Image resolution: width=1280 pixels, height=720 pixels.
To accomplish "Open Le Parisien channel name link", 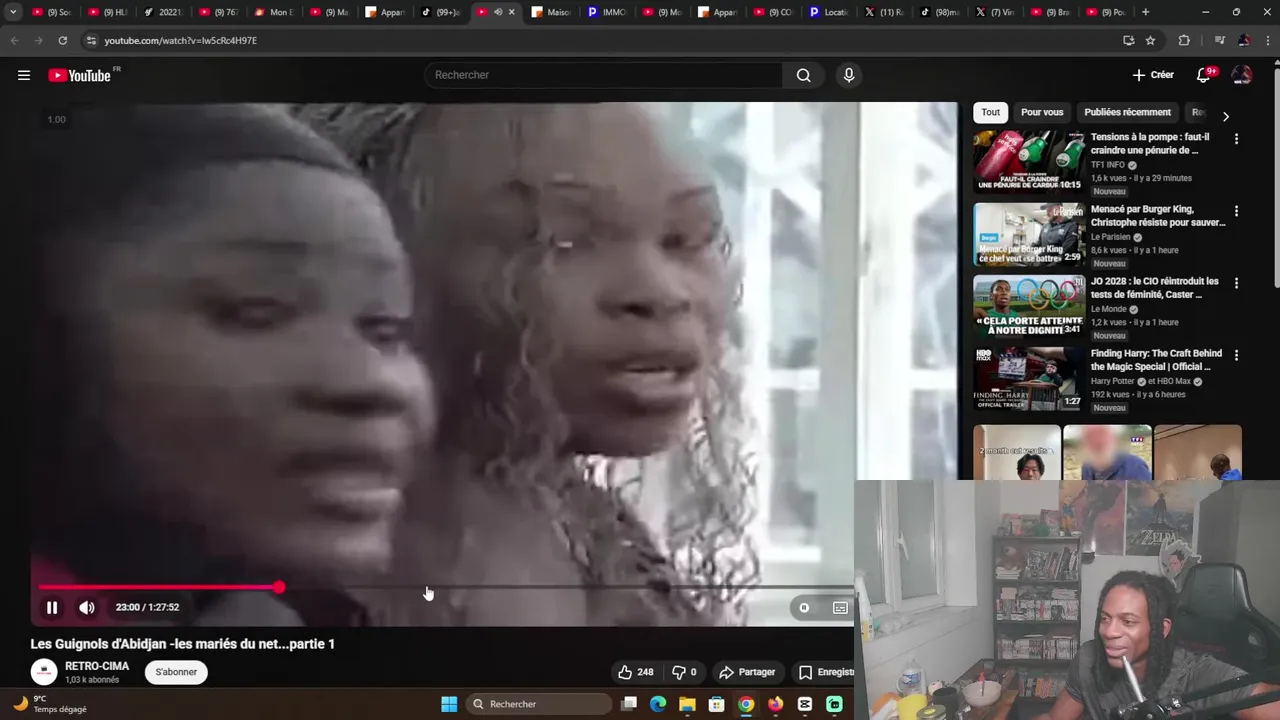I will 1110,237.
